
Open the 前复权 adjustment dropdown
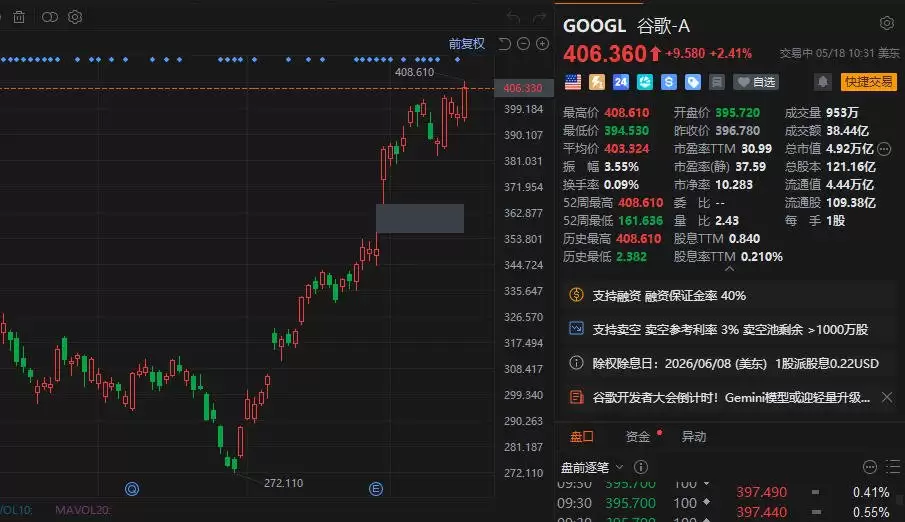[x=466, y=44]
